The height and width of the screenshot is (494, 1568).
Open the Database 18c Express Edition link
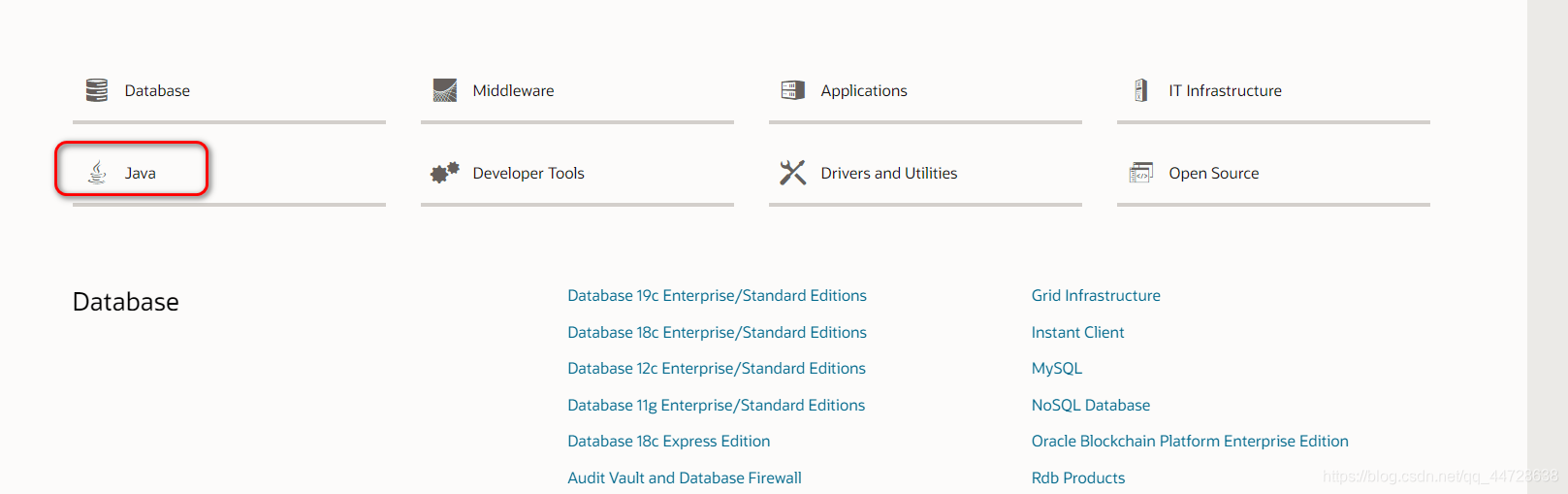[668, 441]
